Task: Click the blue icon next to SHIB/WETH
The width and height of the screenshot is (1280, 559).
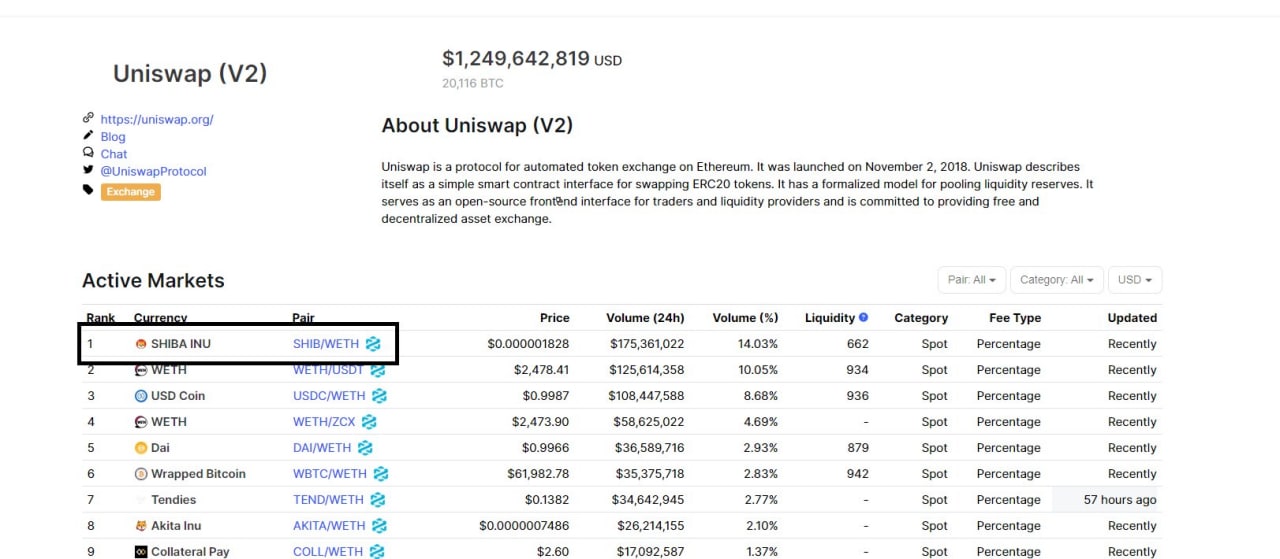Action: tap(373, 344)
